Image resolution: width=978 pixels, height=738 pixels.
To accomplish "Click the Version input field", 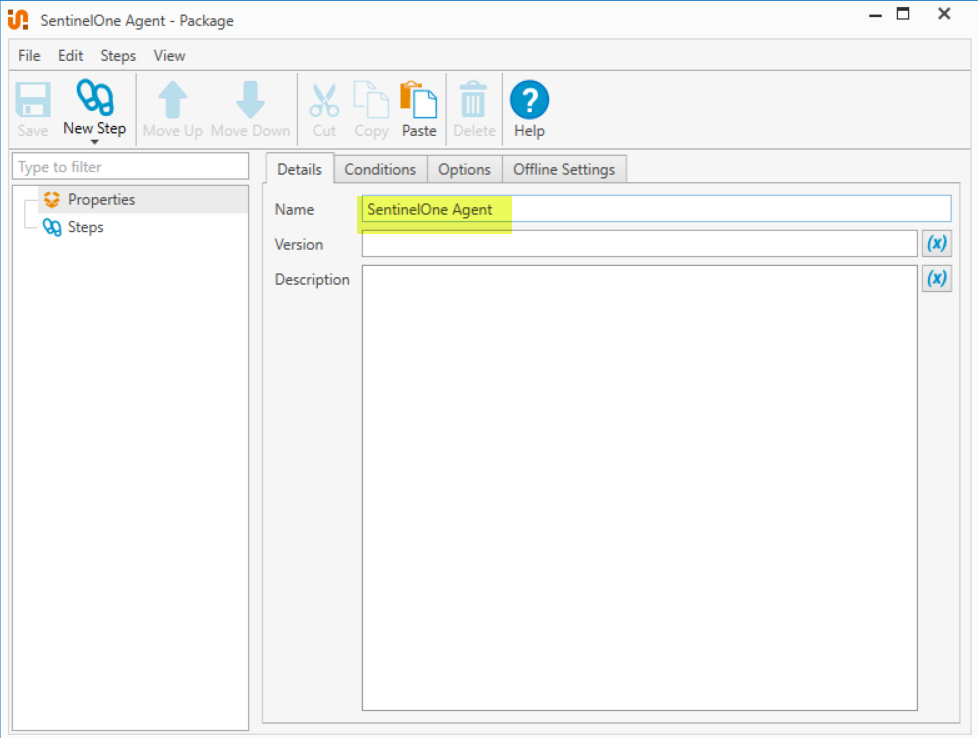I will [639, 243].
